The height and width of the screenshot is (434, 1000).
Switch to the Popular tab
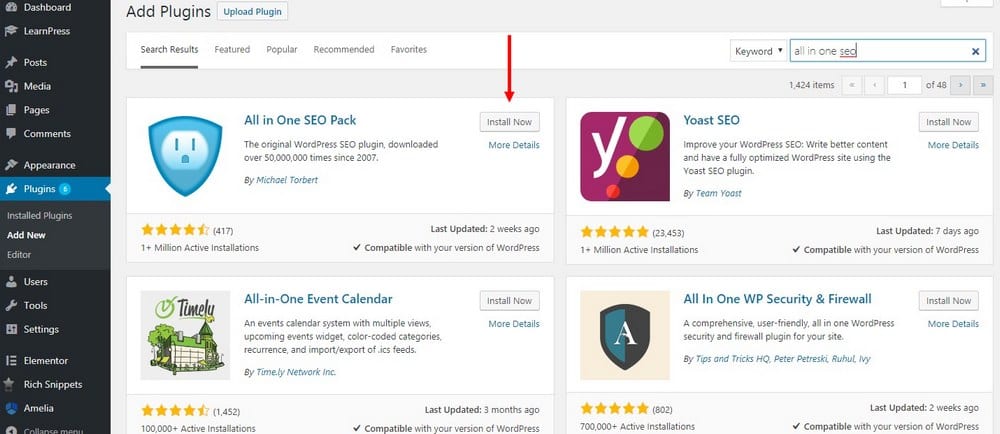point(282,49)
